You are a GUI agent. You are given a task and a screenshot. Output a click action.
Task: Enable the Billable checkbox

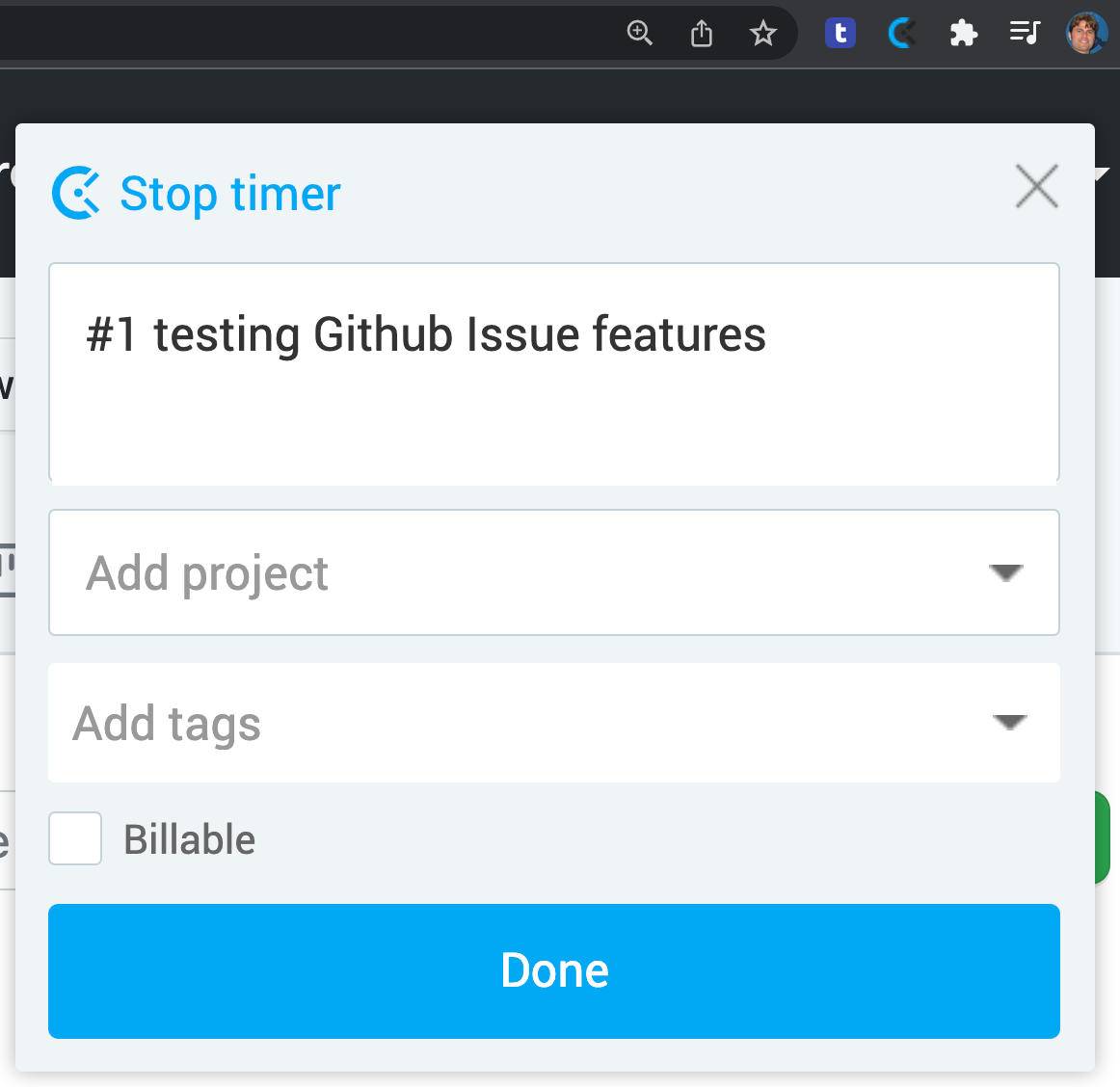(75, 838)
